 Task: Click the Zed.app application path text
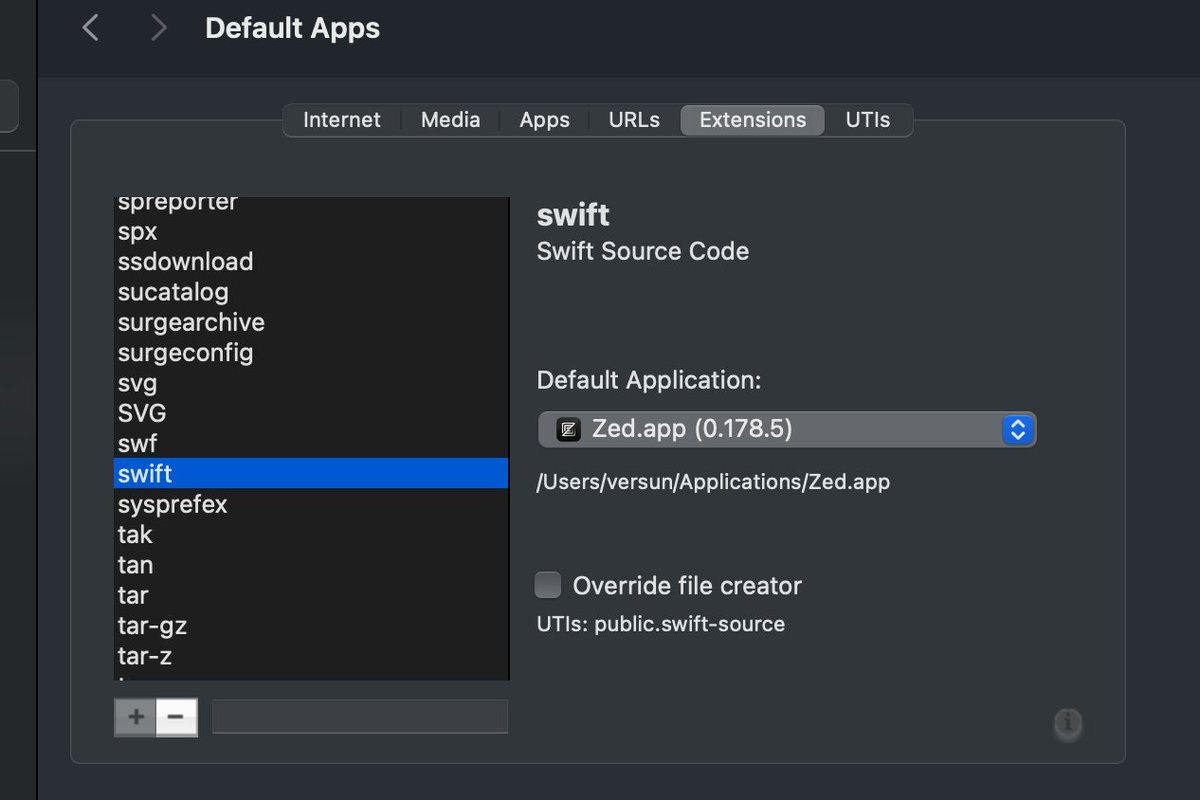(x=713, y=482)
